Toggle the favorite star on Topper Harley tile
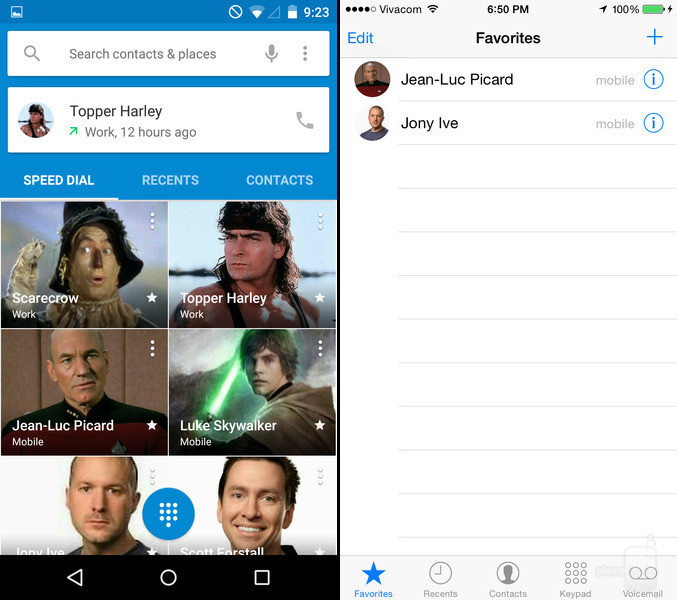The width and height of the screenshot is (677, 600). click(320, 297)
